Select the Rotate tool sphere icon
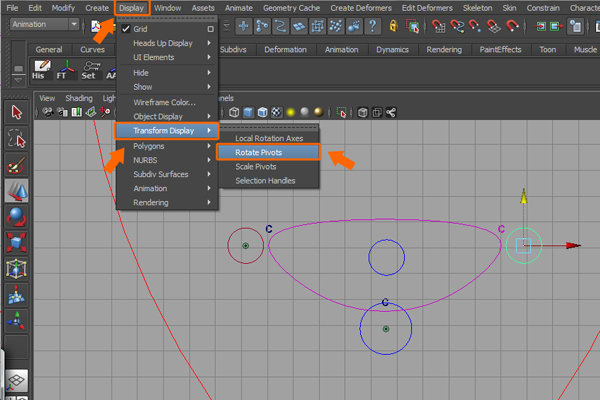The height and width of the screenshot is (400, 600). click(16, 217)
